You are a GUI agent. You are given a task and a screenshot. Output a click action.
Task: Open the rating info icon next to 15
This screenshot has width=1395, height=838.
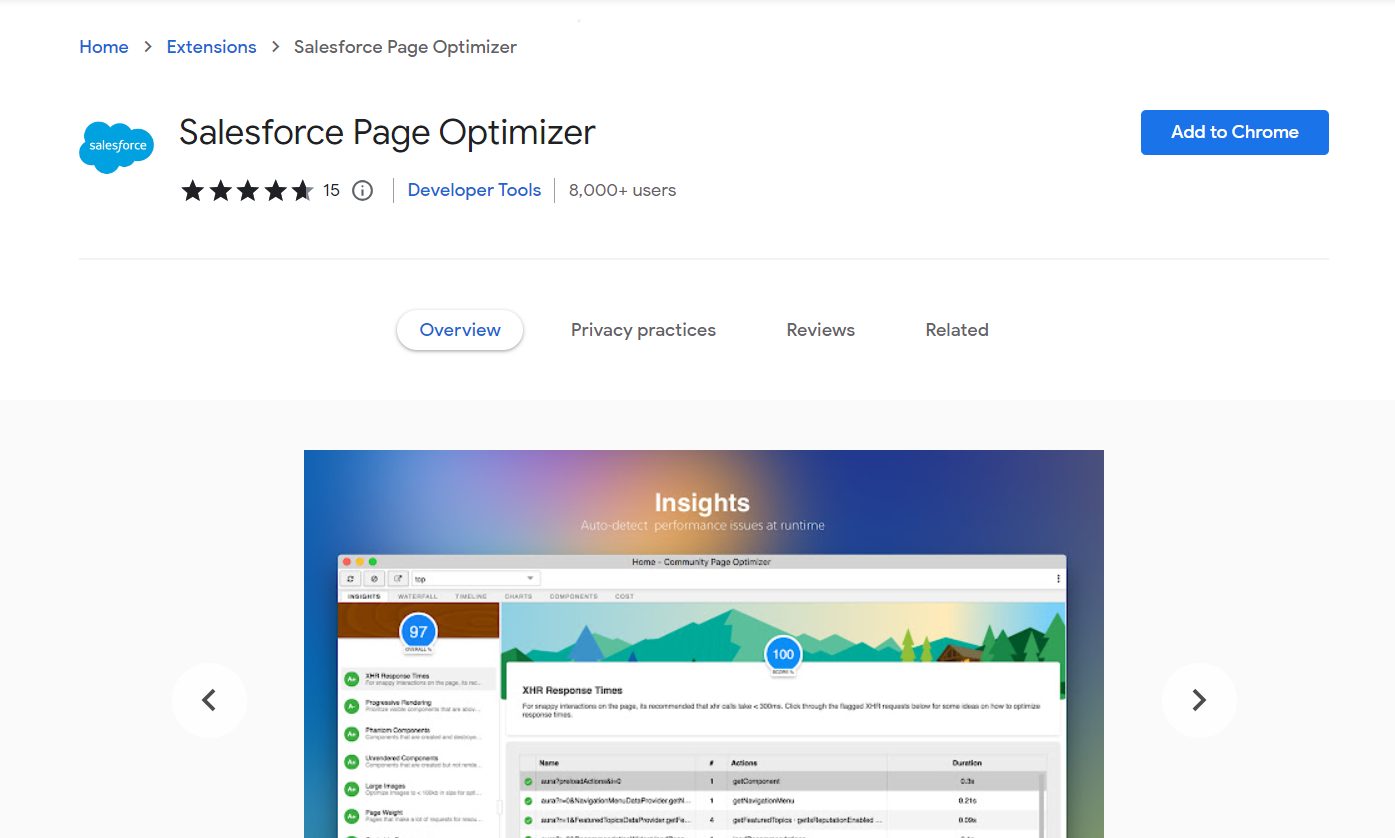[x=361, y=190]
